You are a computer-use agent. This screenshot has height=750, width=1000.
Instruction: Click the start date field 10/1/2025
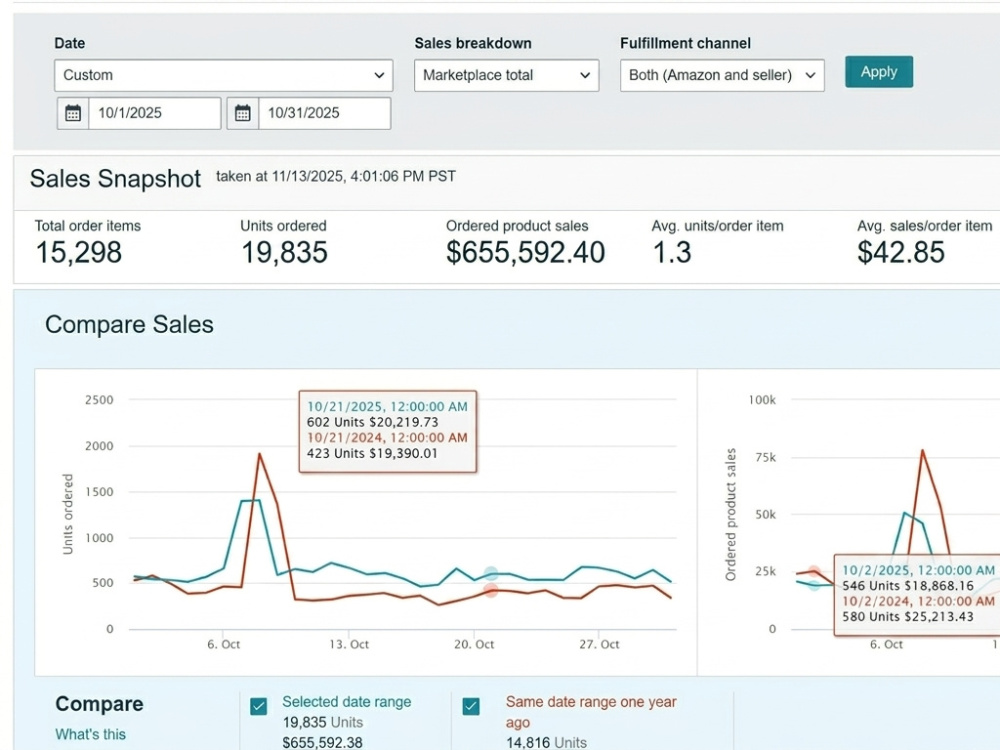155,114
